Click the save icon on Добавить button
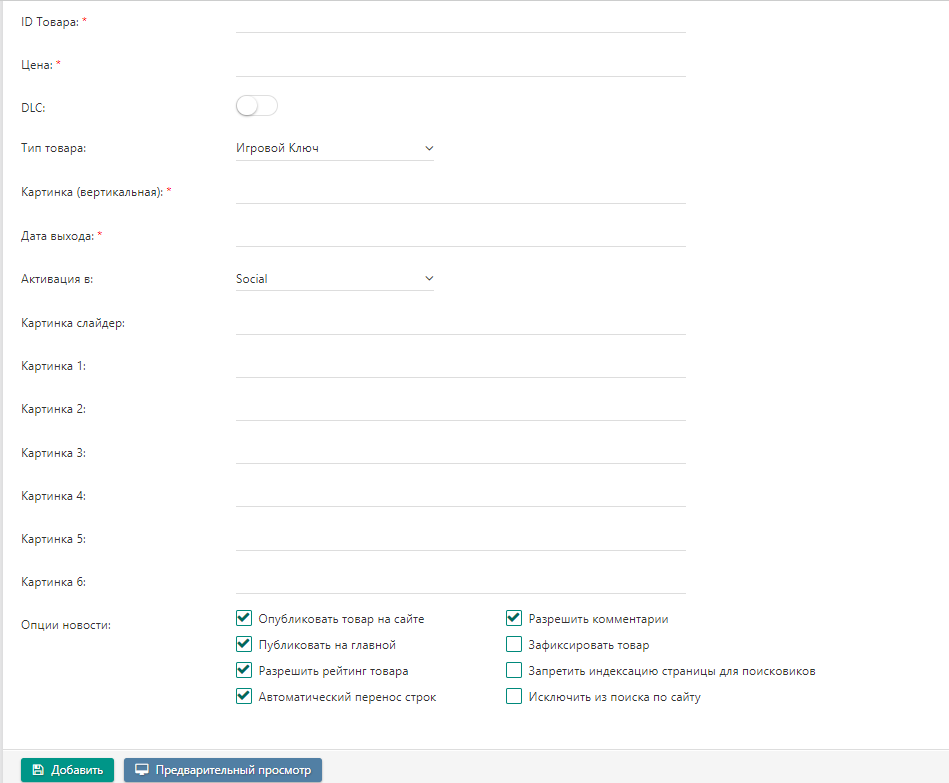This screenshot has width=949, height=783. 37,770
